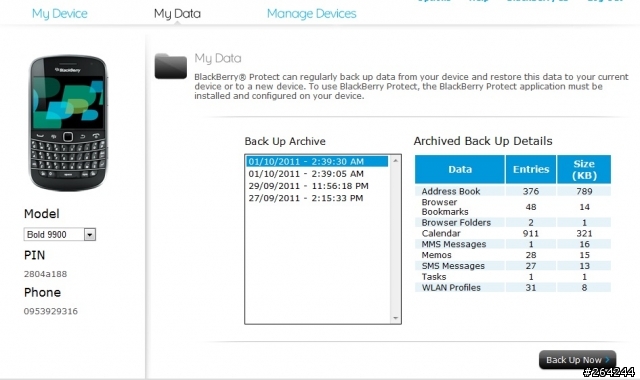Click the Browser Folders row label
Screen dimensions: 640x380
click(456, 222)
